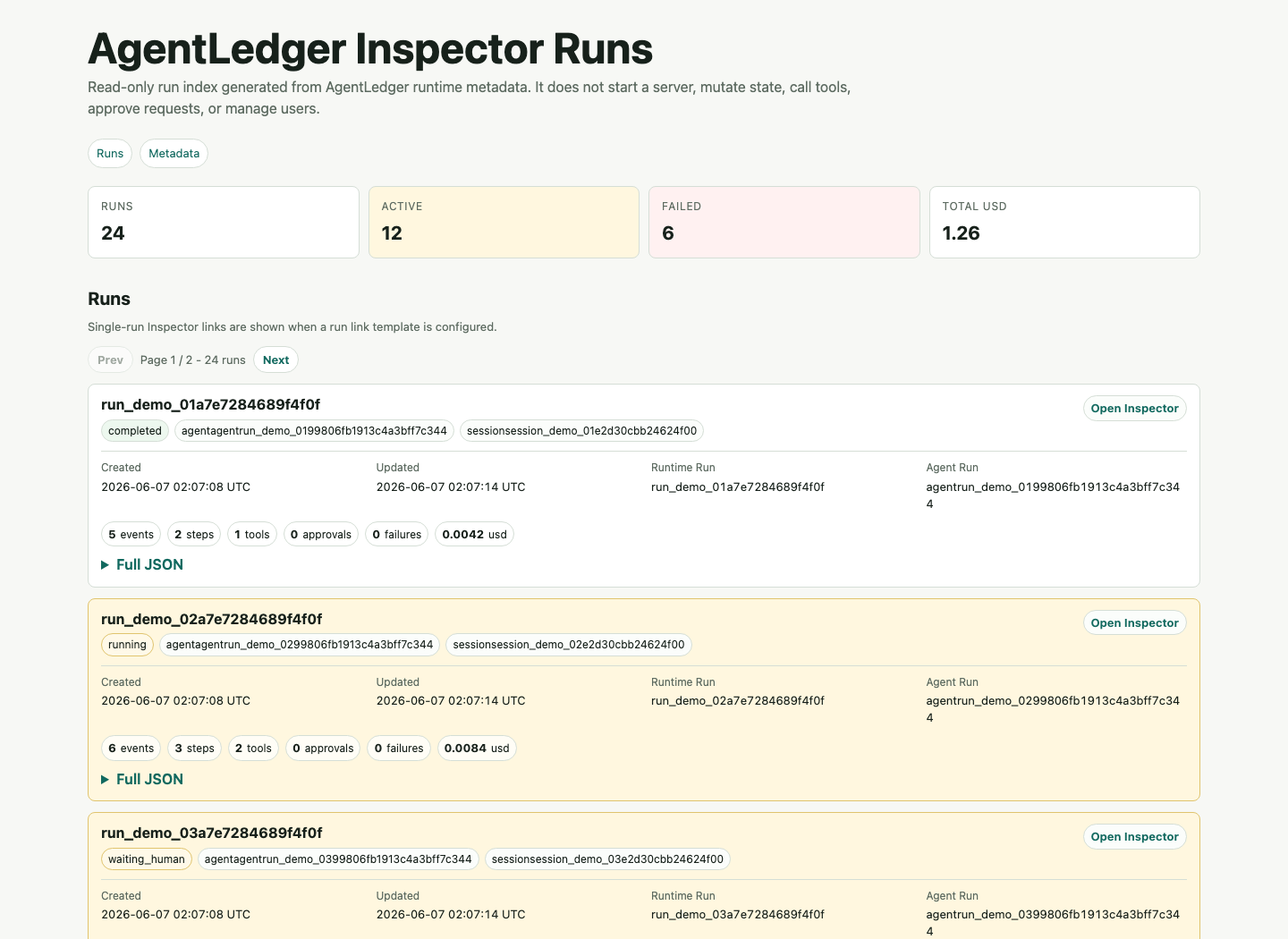Click 0 failures chip in first run card

point(396,535)
